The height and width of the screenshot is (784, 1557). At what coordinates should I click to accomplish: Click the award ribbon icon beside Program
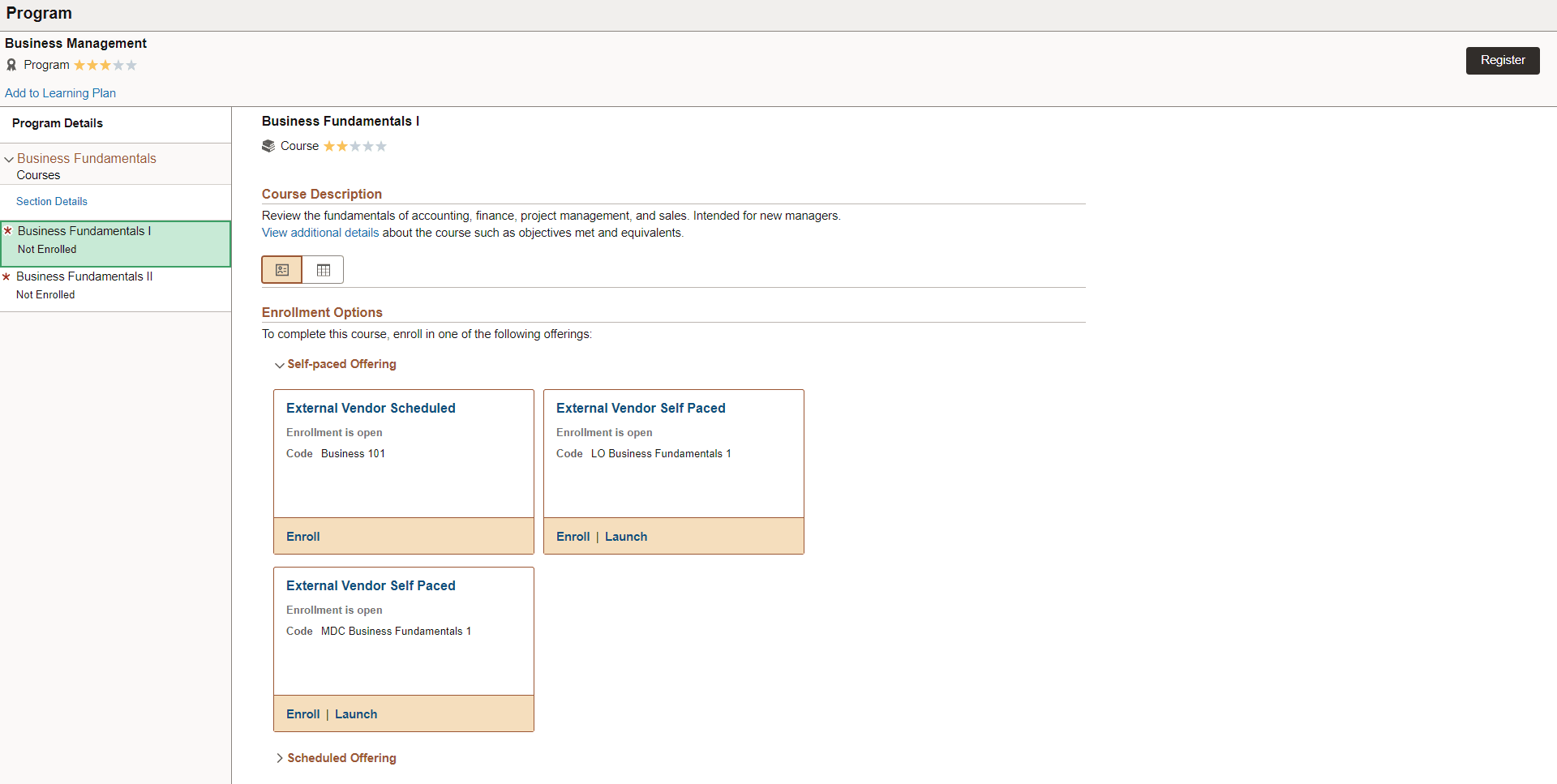11,65
